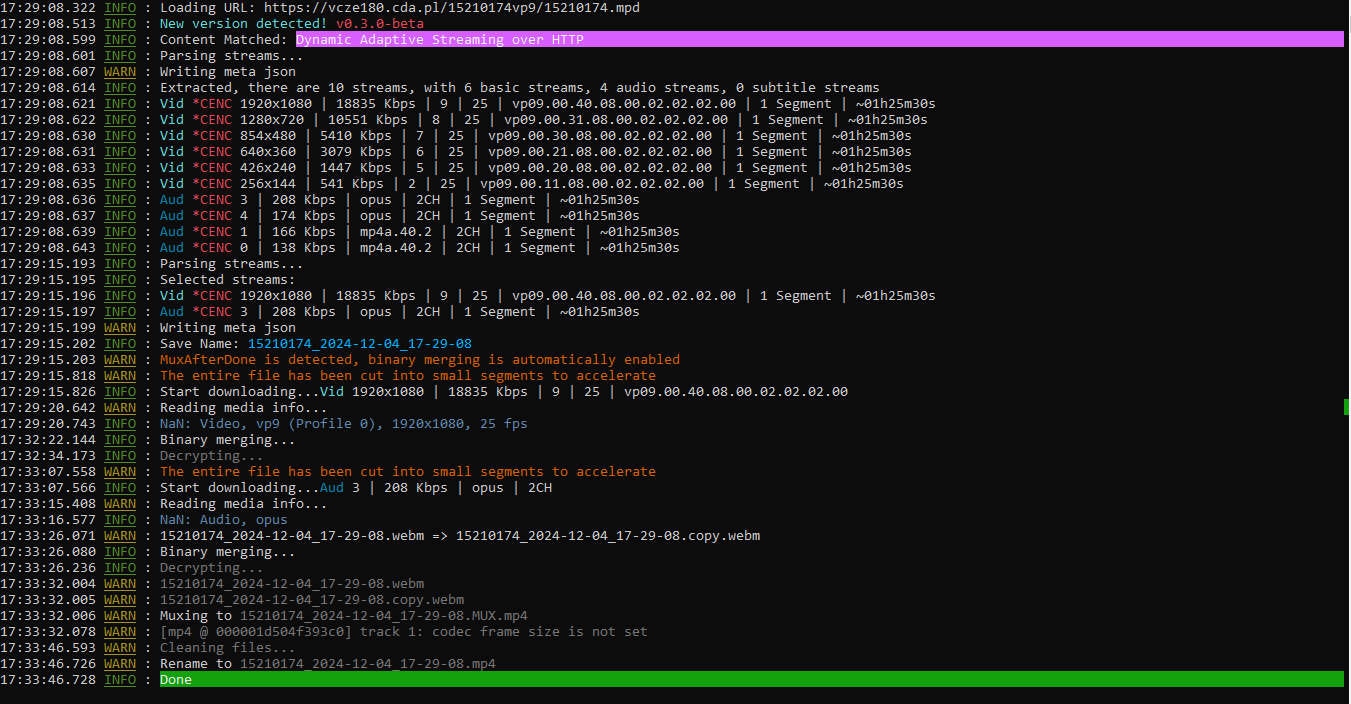Screen dimensions: 1351x704
Task: Click the 'Rename to' label
Action: click(x=196, y=664)
